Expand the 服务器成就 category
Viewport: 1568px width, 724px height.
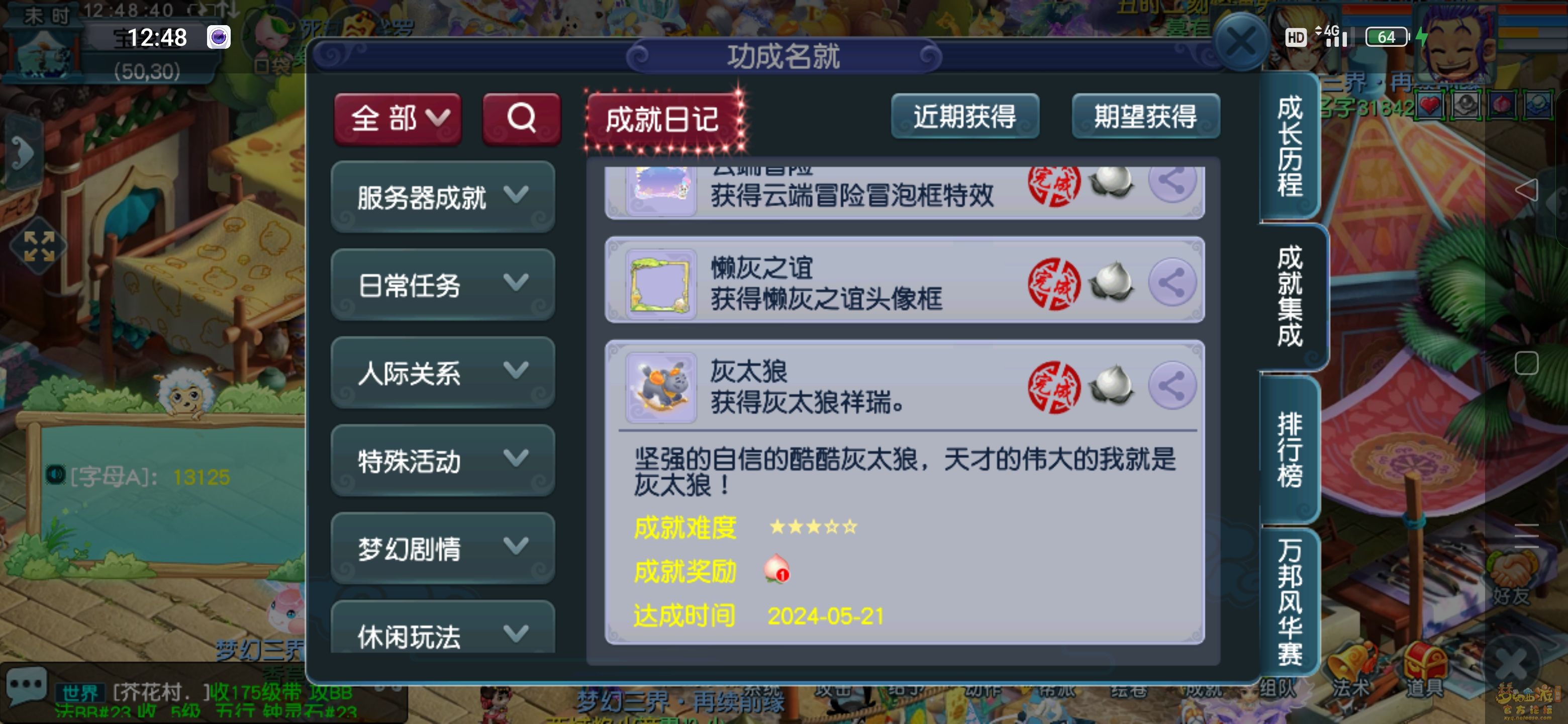click(443, 197)
